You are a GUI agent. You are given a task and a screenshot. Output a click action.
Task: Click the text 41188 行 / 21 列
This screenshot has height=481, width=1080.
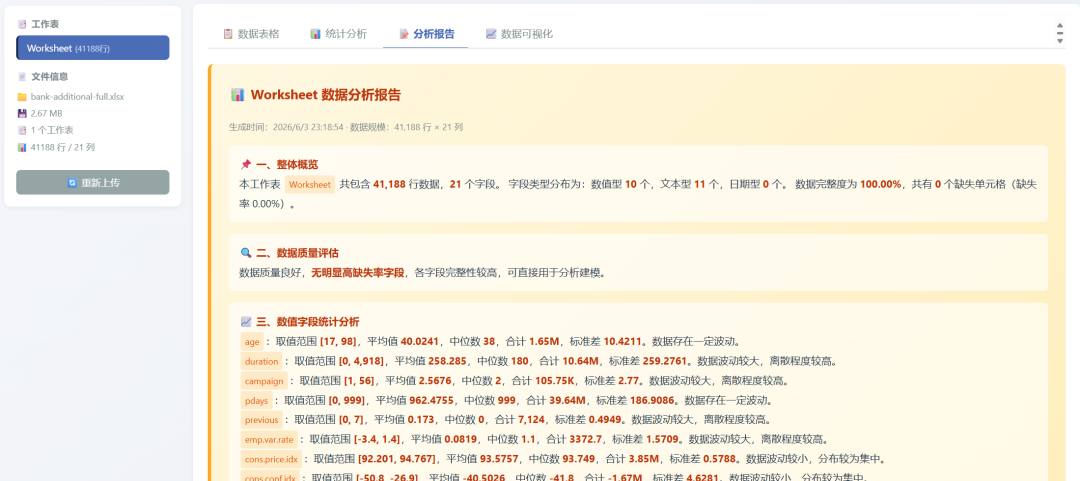click(x=63, y=147)
